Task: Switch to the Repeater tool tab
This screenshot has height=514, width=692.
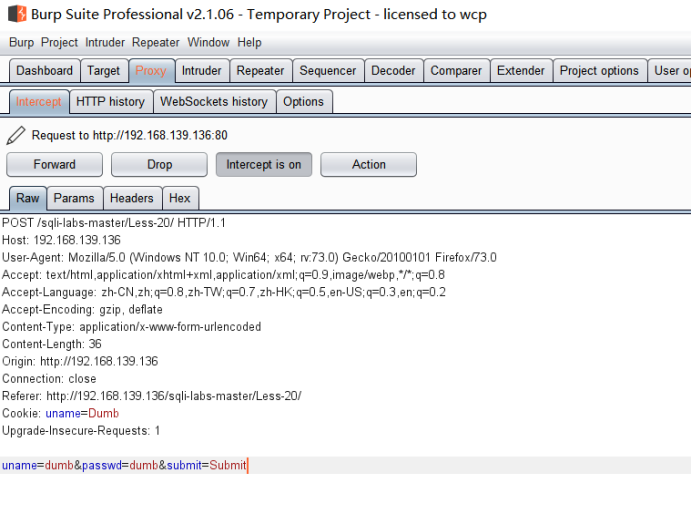Action: point(260,71)
